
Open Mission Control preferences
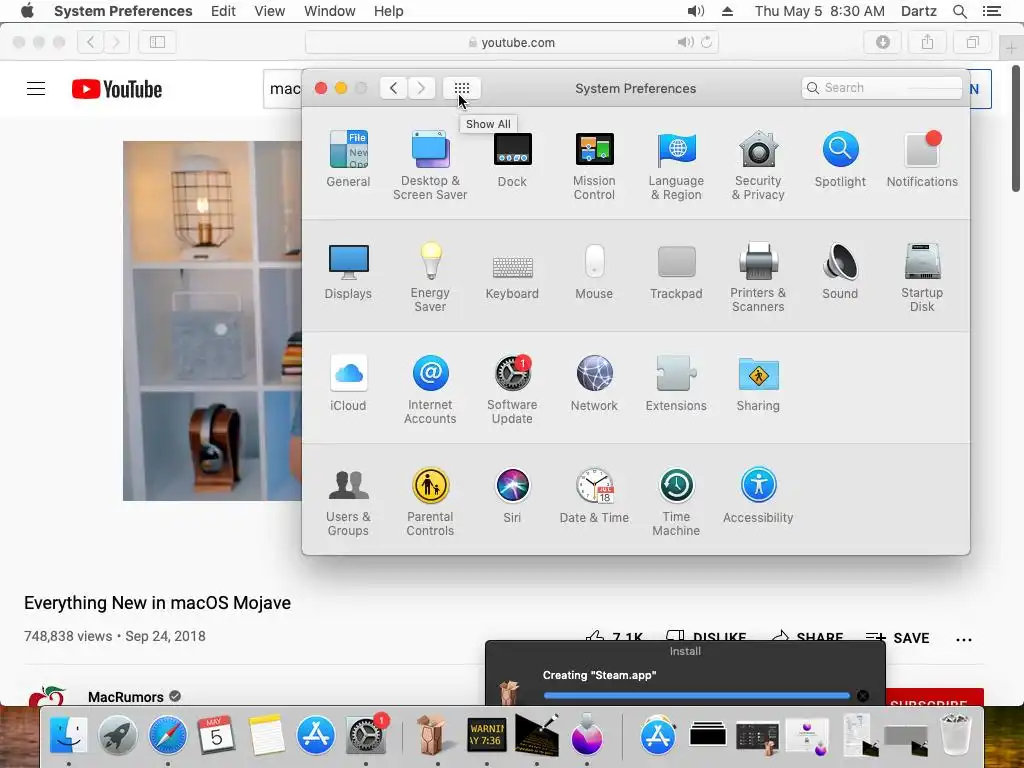(x=594, y=165)
